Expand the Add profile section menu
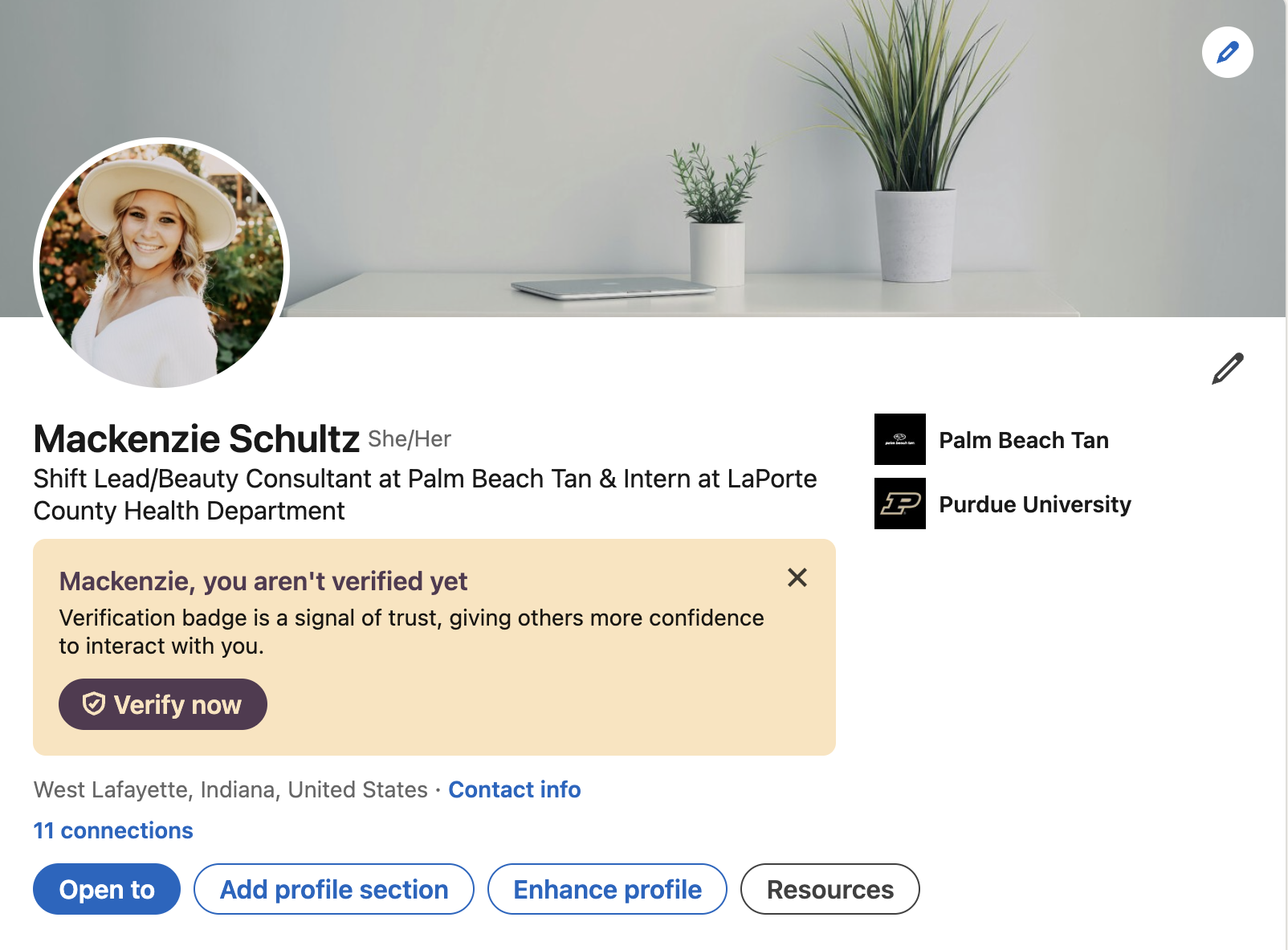The height and width of the screenshot is (950, 1288). pos(334,889)
